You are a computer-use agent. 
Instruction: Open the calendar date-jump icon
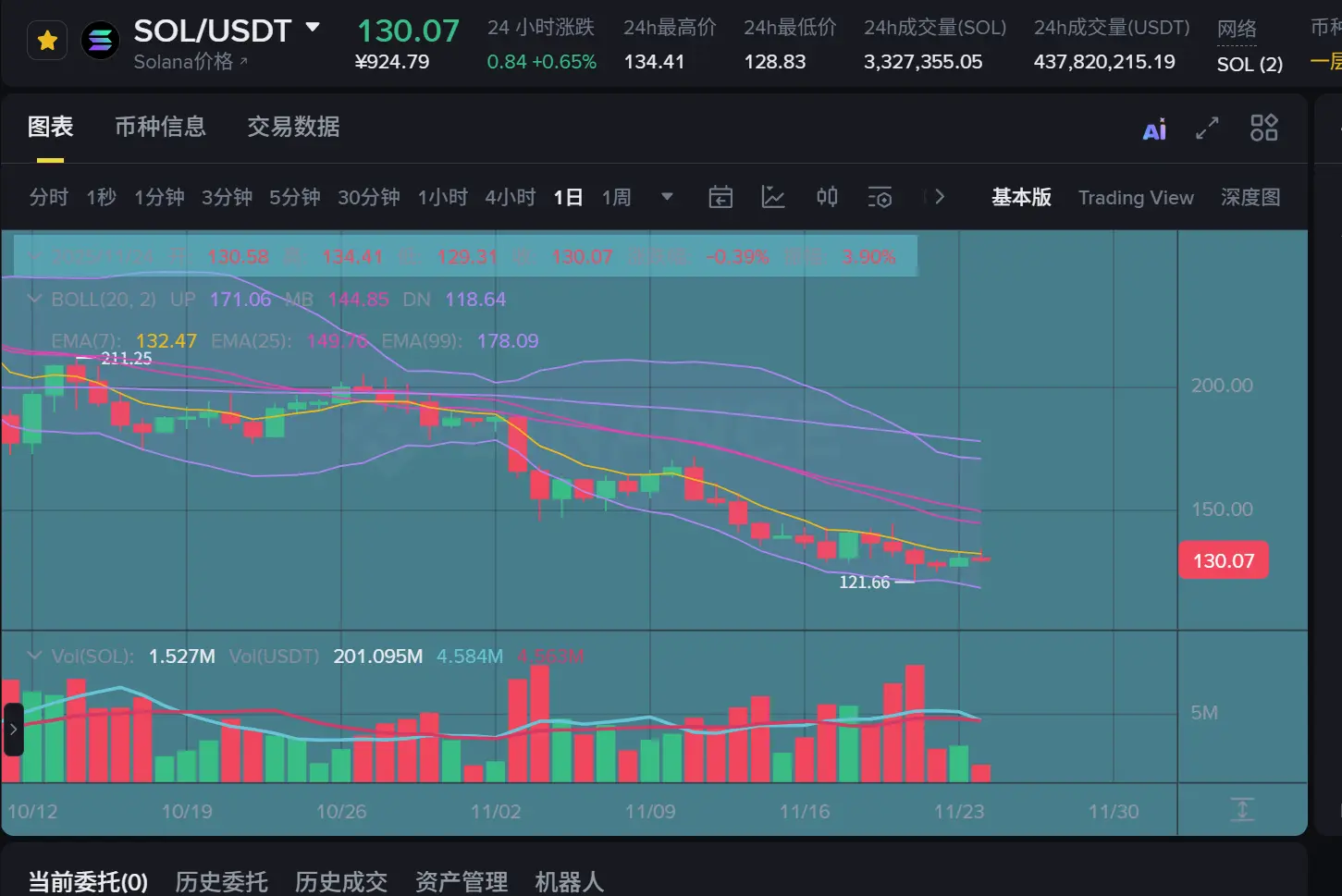tap(720, 197)
